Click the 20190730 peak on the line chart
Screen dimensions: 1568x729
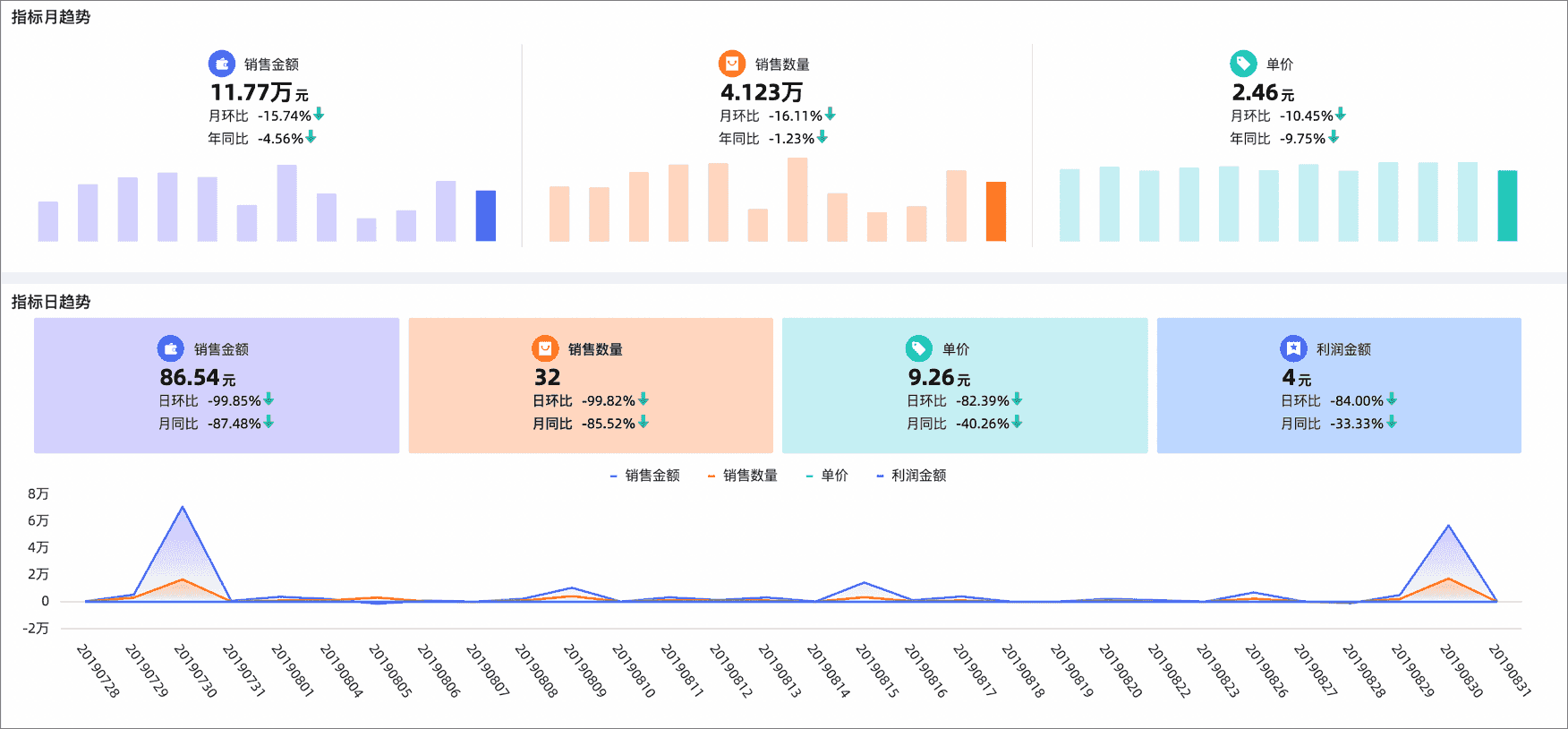[183, 508]
